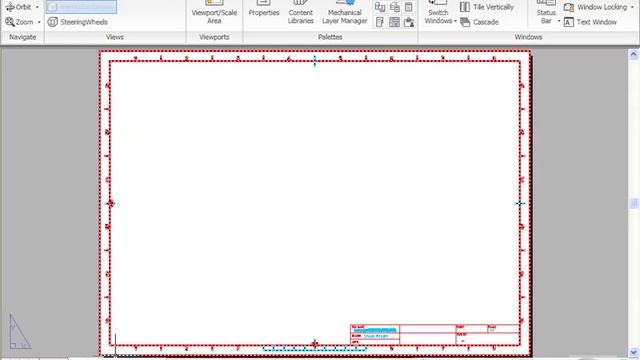Select the blue grip on right border

tap(519, 203)
